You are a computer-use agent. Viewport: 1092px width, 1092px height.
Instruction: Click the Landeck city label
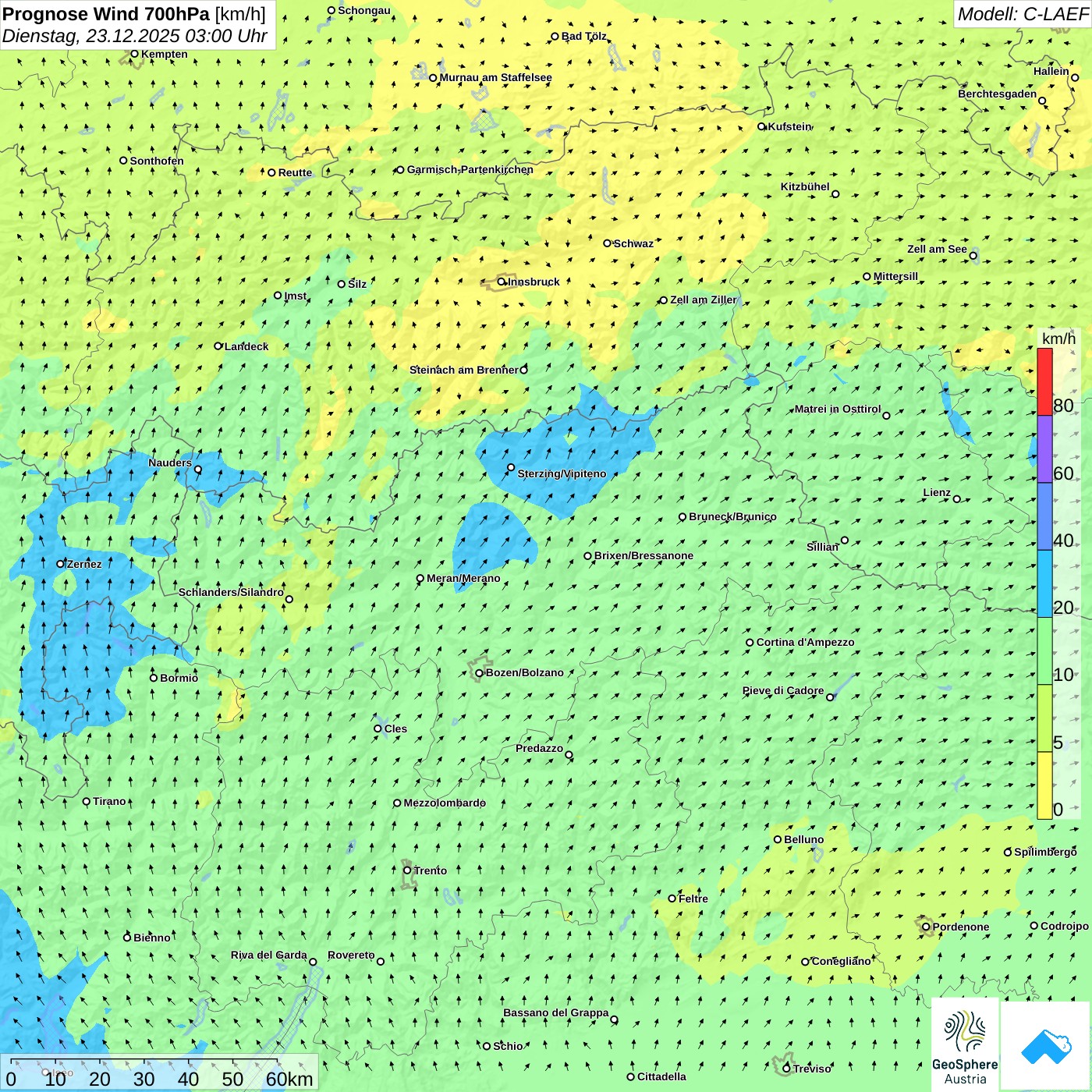coord(246,346)
